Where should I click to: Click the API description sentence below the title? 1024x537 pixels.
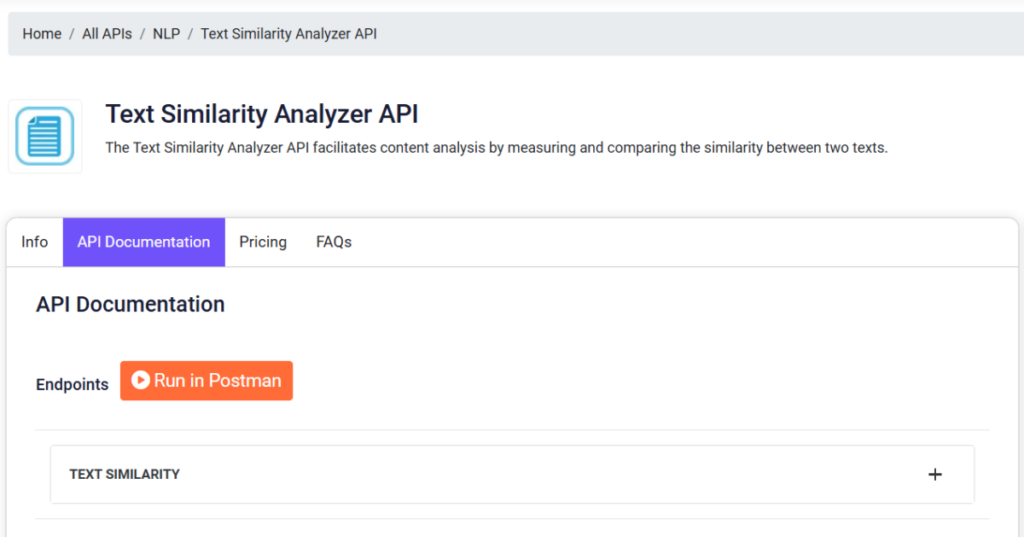497,148
